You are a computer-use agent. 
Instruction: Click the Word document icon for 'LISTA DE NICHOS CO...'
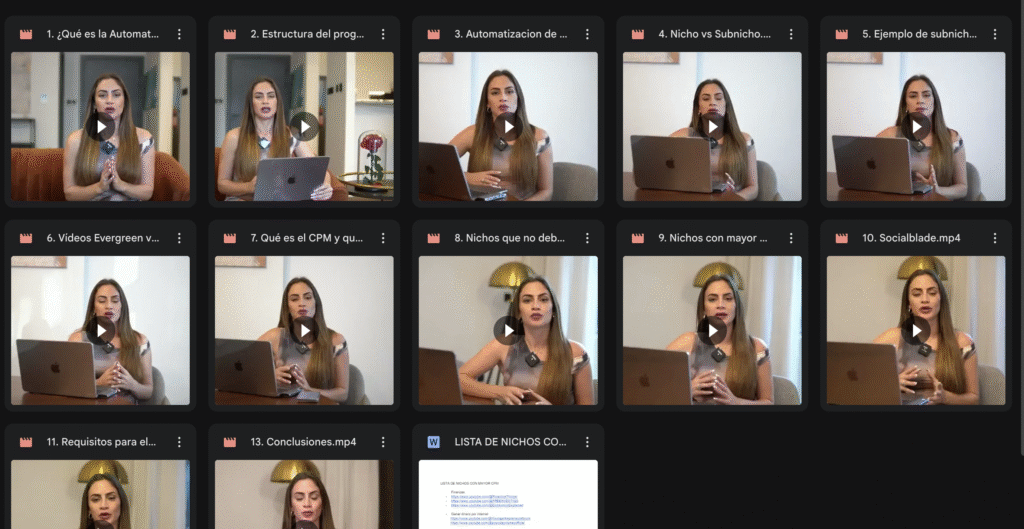tap(434, 442)
